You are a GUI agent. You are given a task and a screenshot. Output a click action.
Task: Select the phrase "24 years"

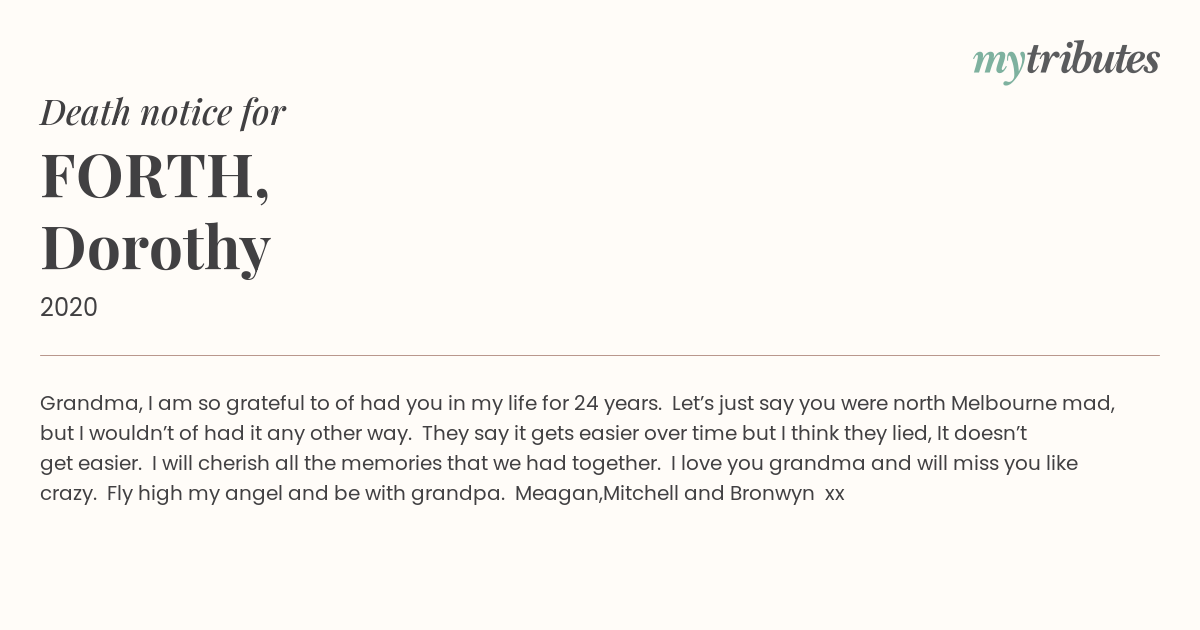tap(616, 404)
